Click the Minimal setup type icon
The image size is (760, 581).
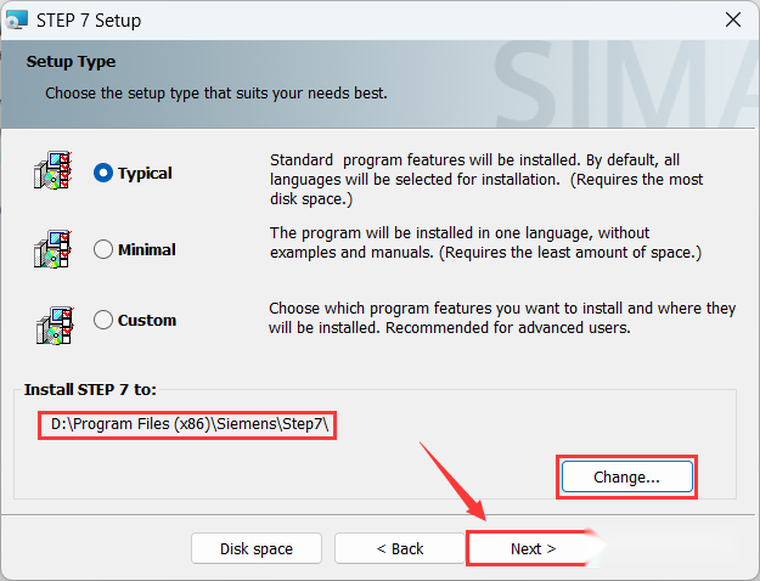pyautogui.click(x=53, y=249)
